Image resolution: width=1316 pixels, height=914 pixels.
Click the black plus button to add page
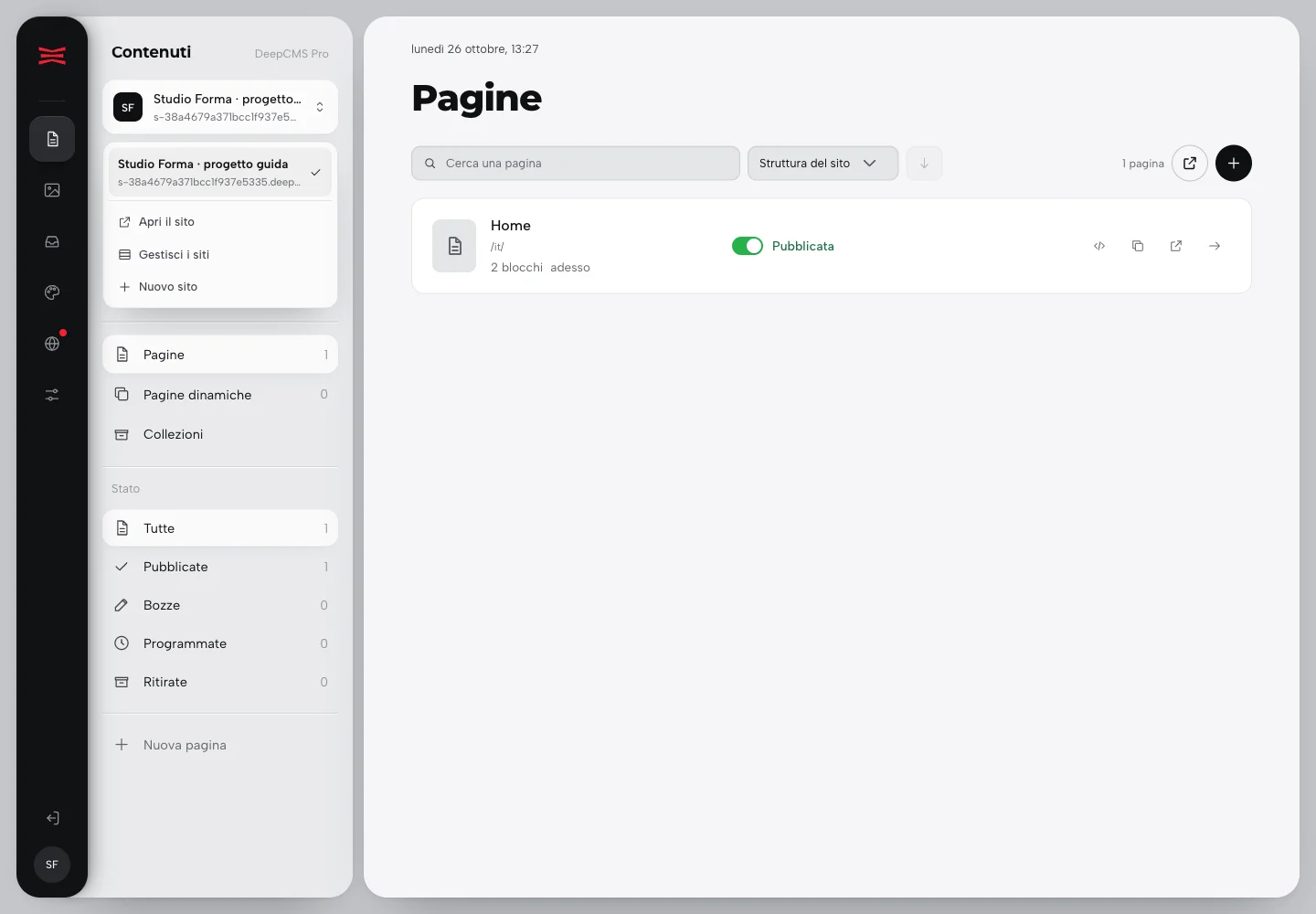[1234, 164]
